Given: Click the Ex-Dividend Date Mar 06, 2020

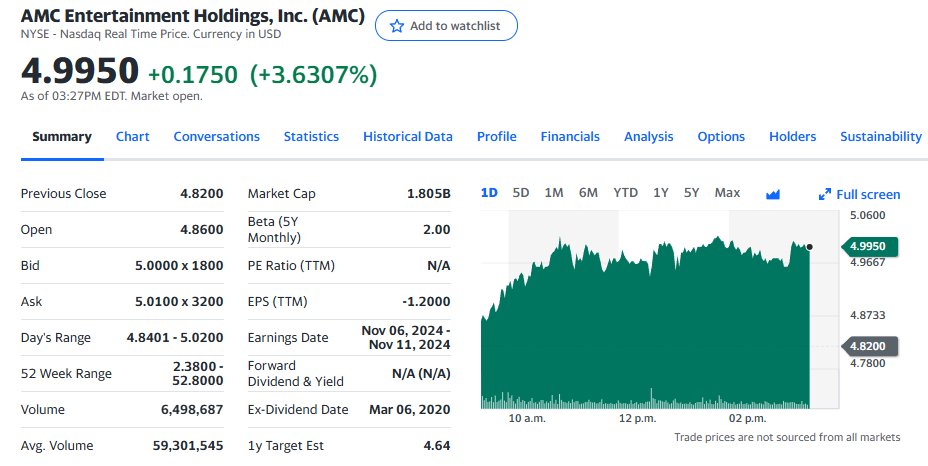Looking at the screenshot, I should [x=410, y=410].
